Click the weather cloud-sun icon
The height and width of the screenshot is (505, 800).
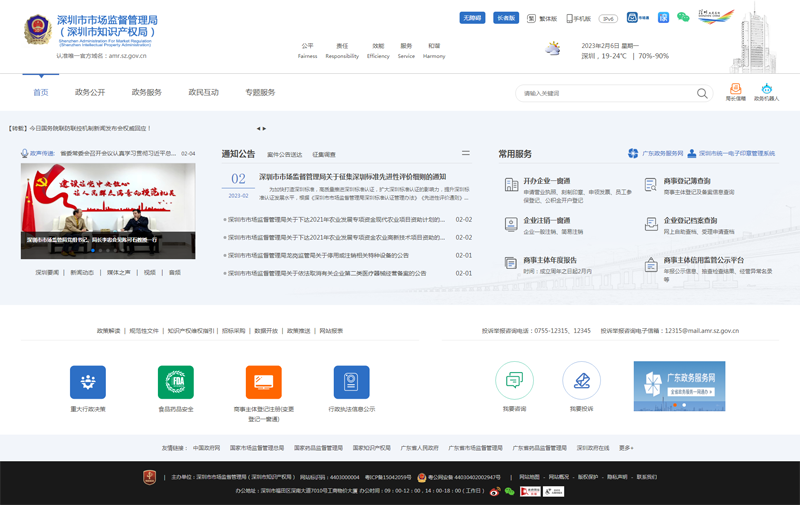click(553, 49)
